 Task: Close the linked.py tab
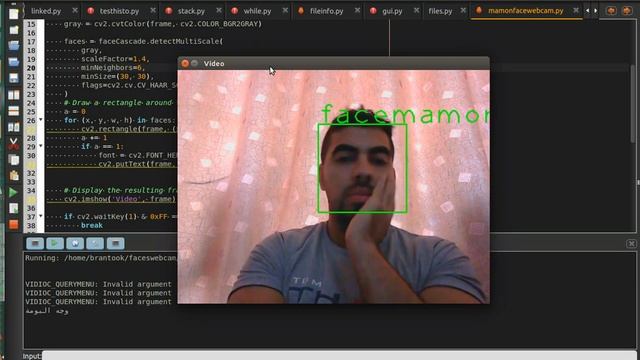[75, 10]
